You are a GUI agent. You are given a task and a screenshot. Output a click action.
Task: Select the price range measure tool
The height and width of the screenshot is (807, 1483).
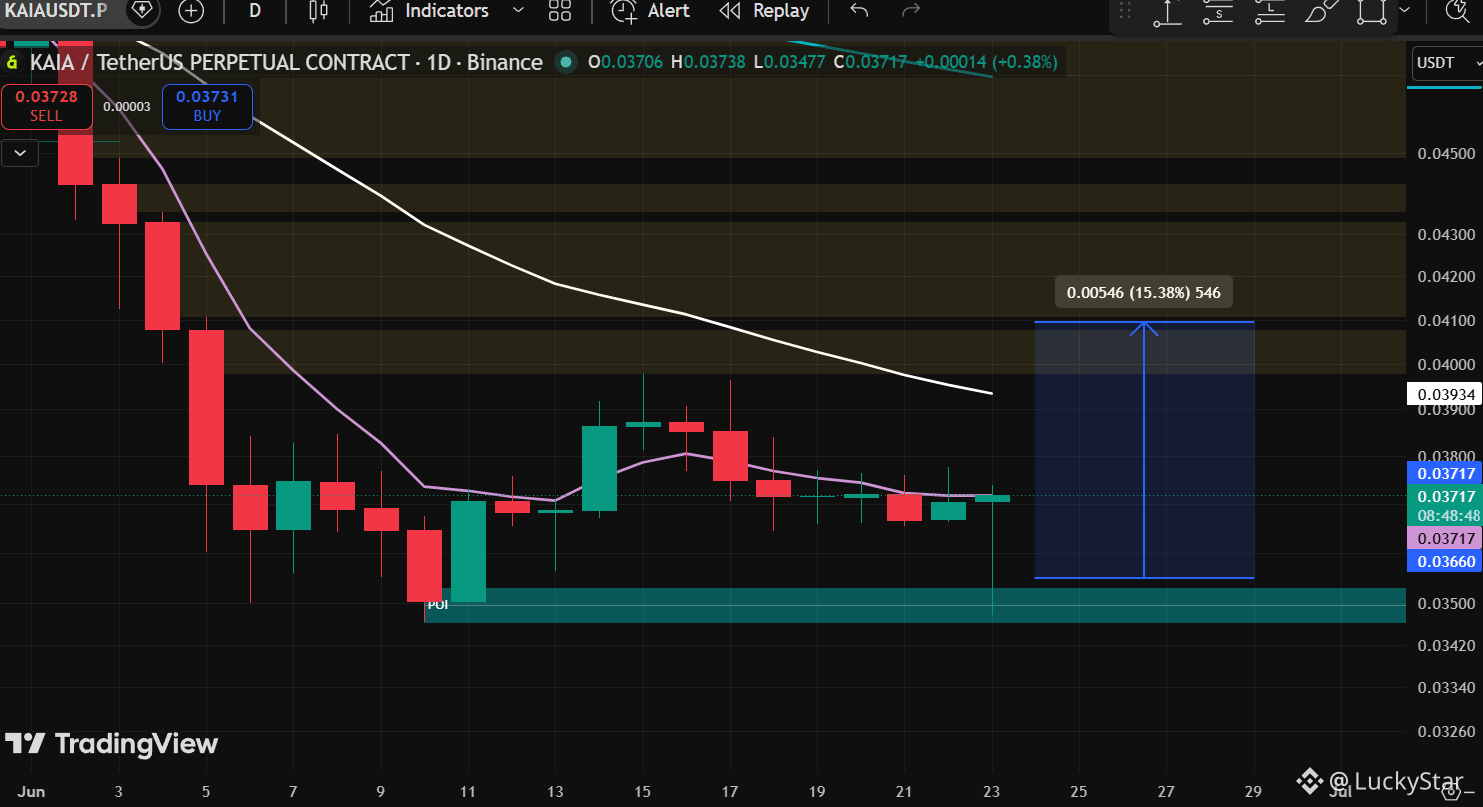pyautogui.click(x=1167, y=12)
